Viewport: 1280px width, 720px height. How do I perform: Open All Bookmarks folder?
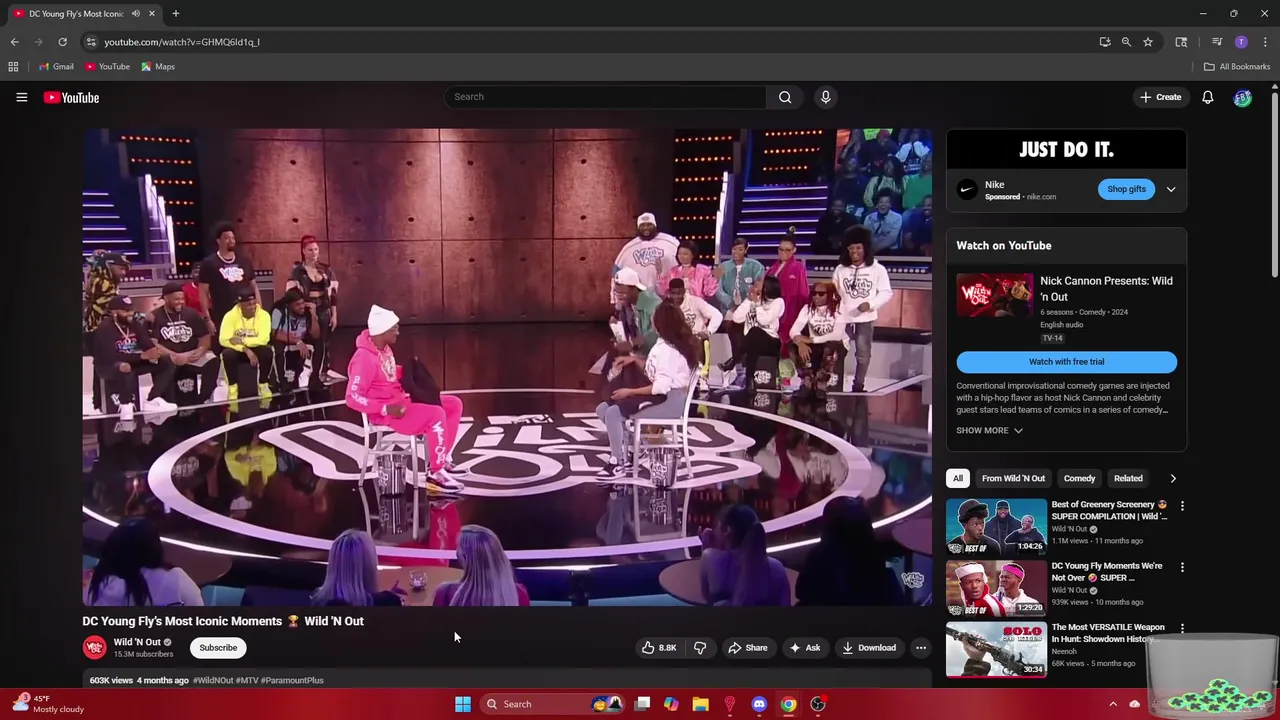click(x=1237, y=67)
